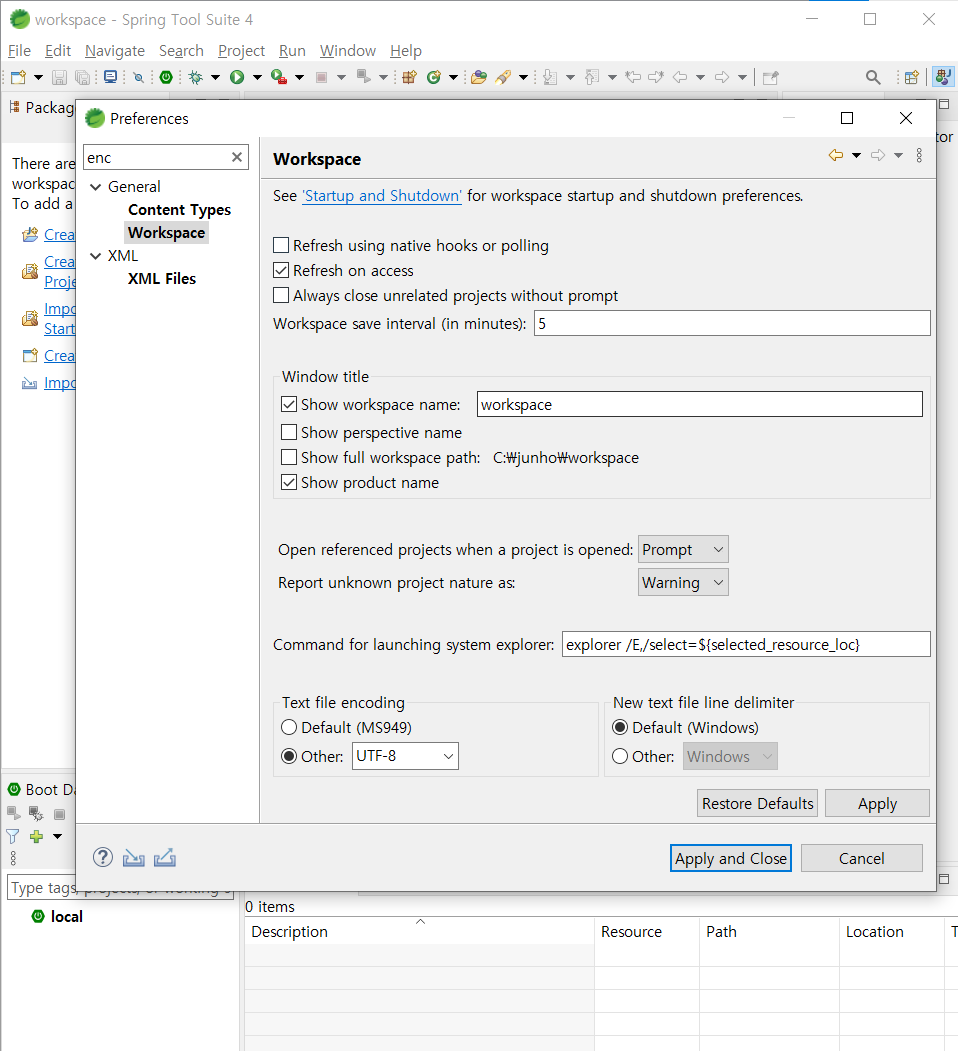Open the dropdown arrow next to Back history

[x=856, y=156]
